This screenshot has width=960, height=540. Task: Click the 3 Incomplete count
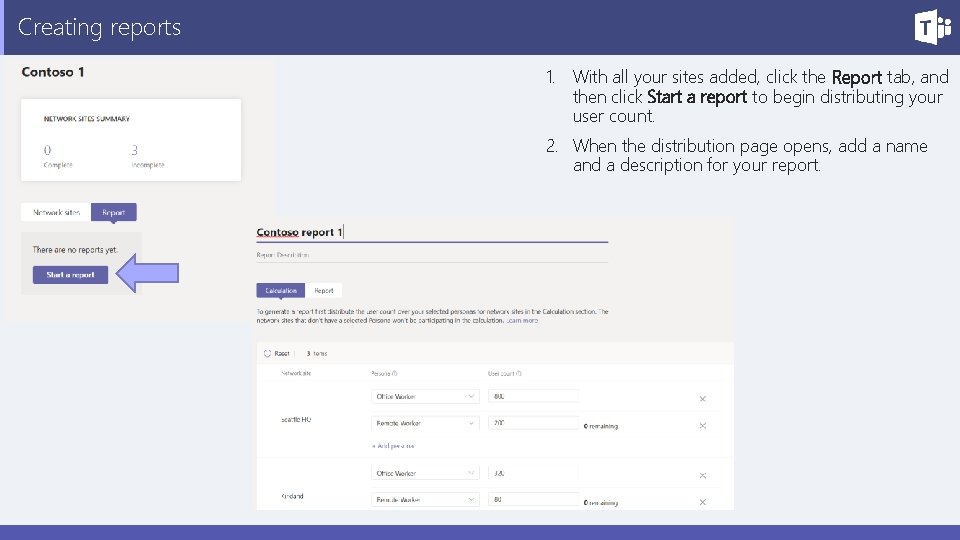click(148, 156)
